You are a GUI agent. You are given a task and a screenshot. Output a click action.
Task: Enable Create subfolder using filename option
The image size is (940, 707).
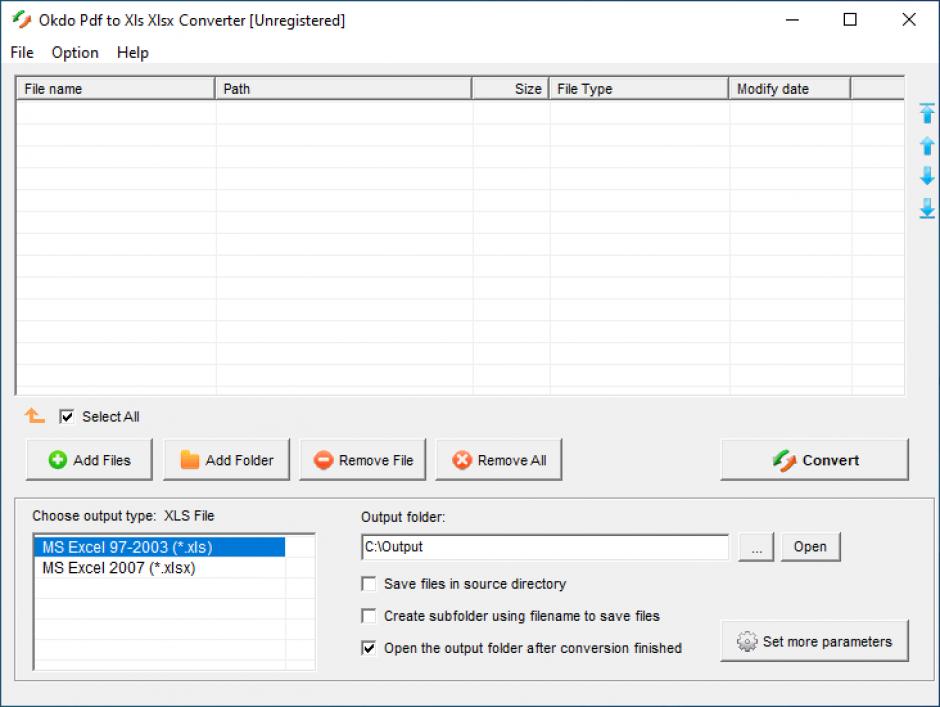(x=369, y=616)
